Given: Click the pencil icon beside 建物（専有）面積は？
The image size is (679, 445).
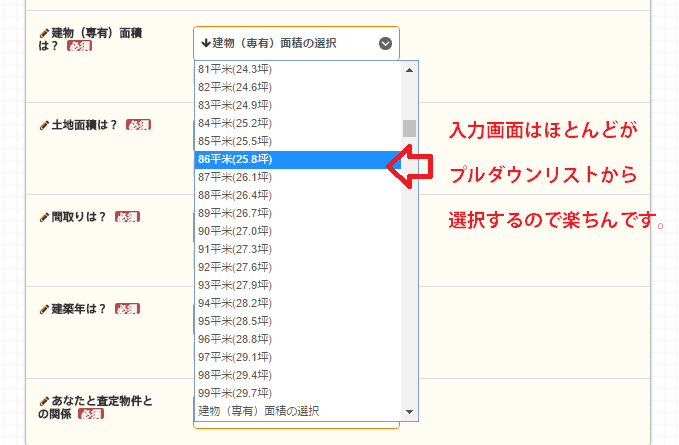Looking at the screenshot, I should click(x=43, y=33).
